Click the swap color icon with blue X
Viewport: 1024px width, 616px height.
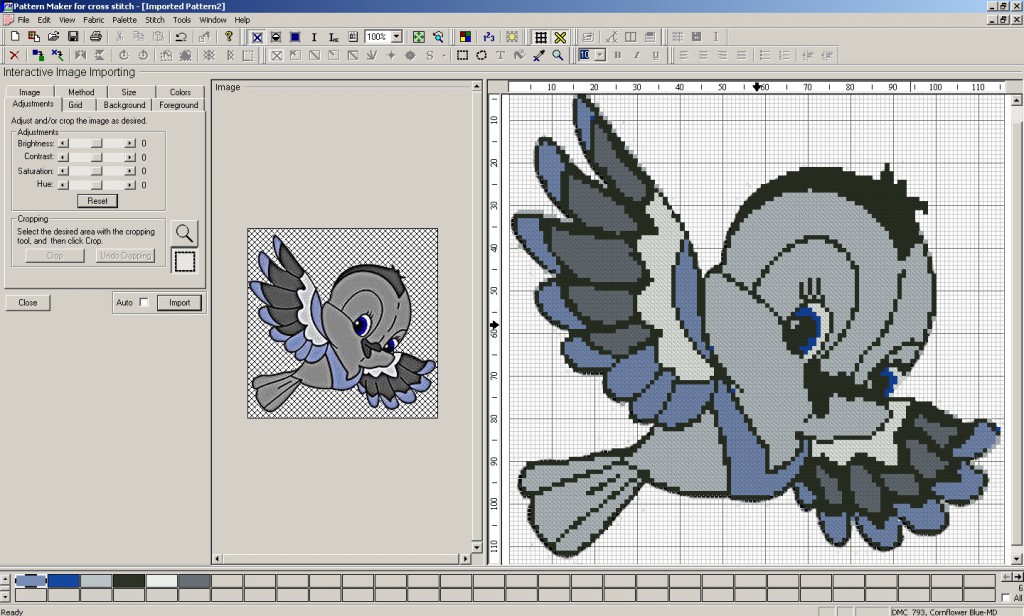click(x=57, y=56)
